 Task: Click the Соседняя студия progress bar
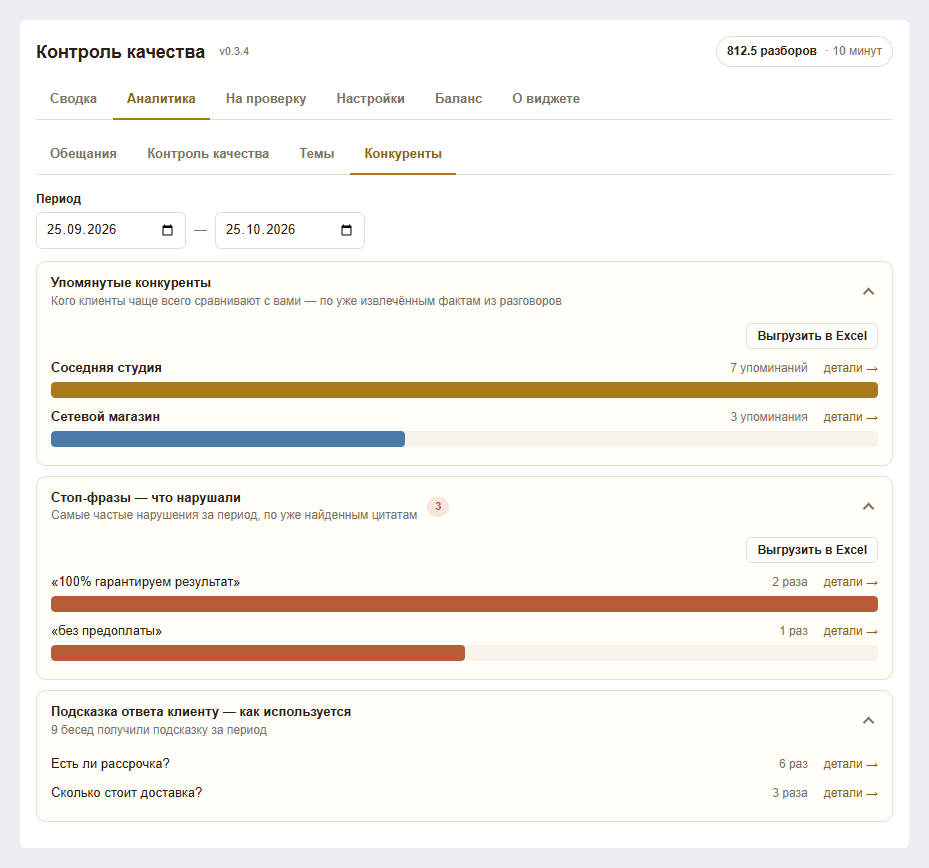pos(464,390)
